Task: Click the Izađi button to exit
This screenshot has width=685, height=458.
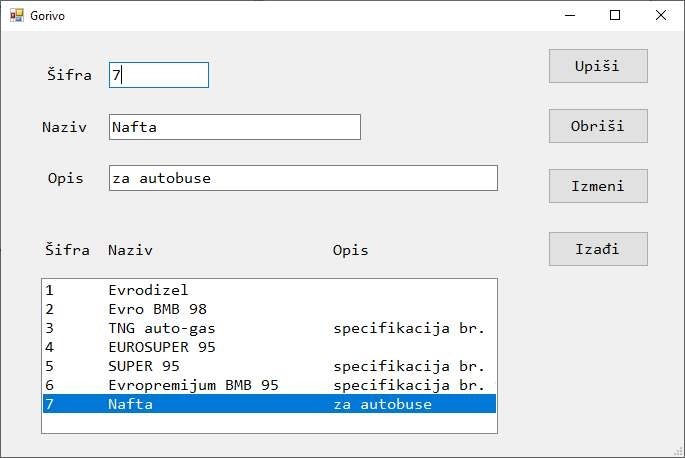Action: click(598, 249)
